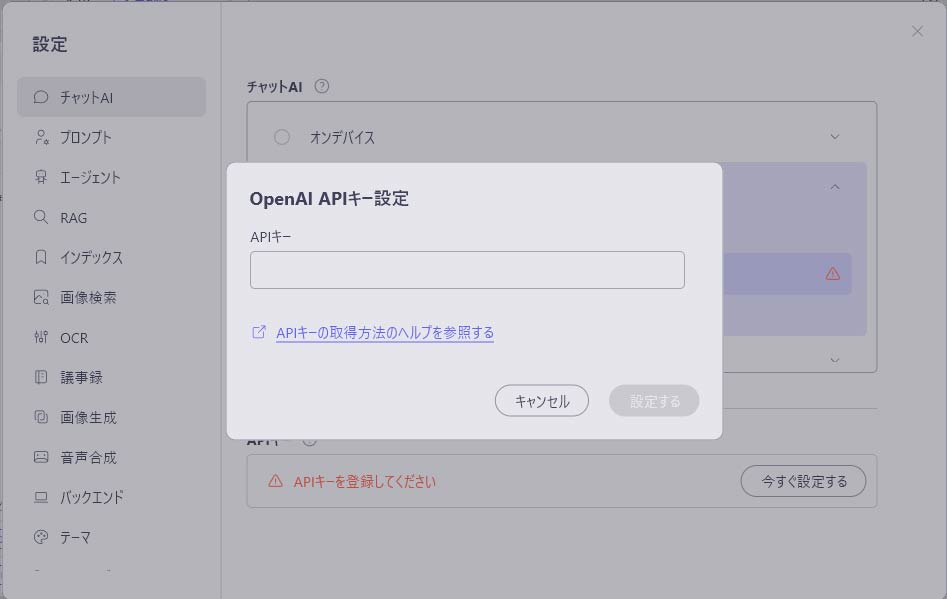Click the external link icon beside help link
Screen dimensions: 947x599
pos(258,332)
